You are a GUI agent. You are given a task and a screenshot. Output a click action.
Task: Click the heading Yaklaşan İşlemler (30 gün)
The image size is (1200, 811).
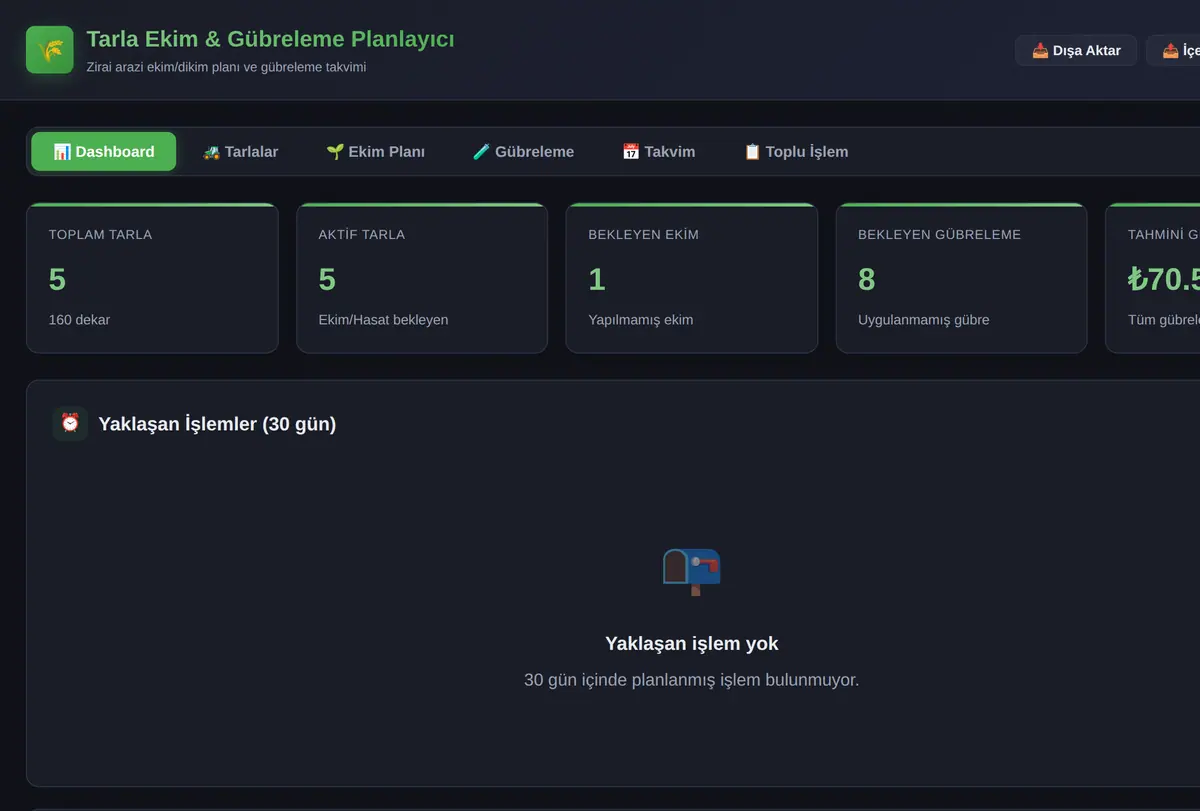click(217, 424)
